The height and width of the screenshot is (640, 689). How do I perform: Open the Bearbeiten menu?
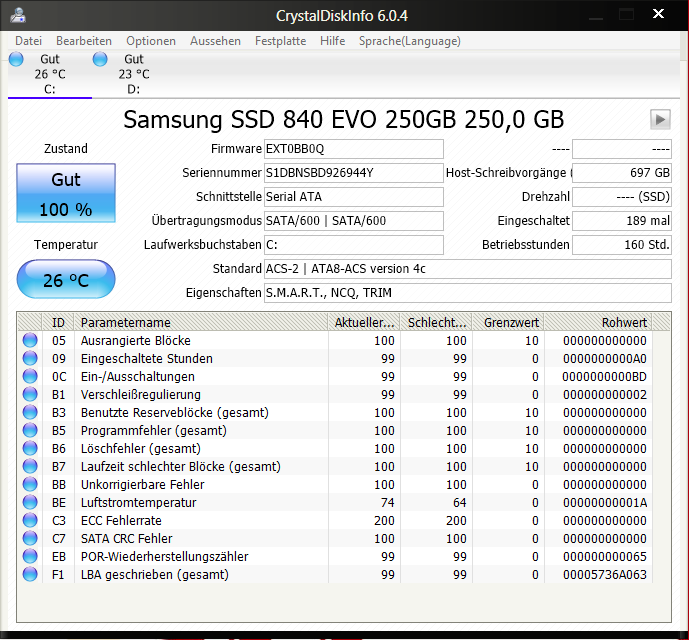(84, 41)
